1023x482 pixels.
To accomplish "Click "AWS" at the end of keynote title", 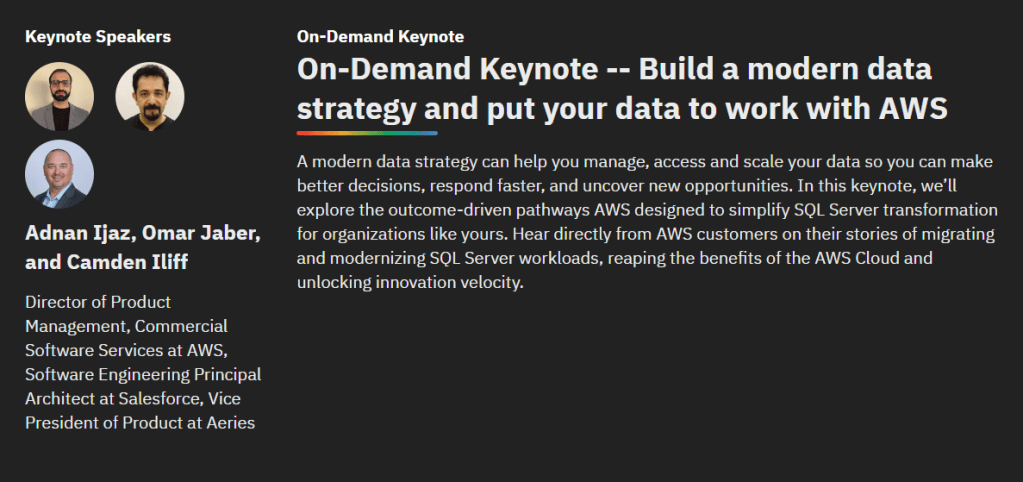I will pyautogui.click(x=911, y=107).
